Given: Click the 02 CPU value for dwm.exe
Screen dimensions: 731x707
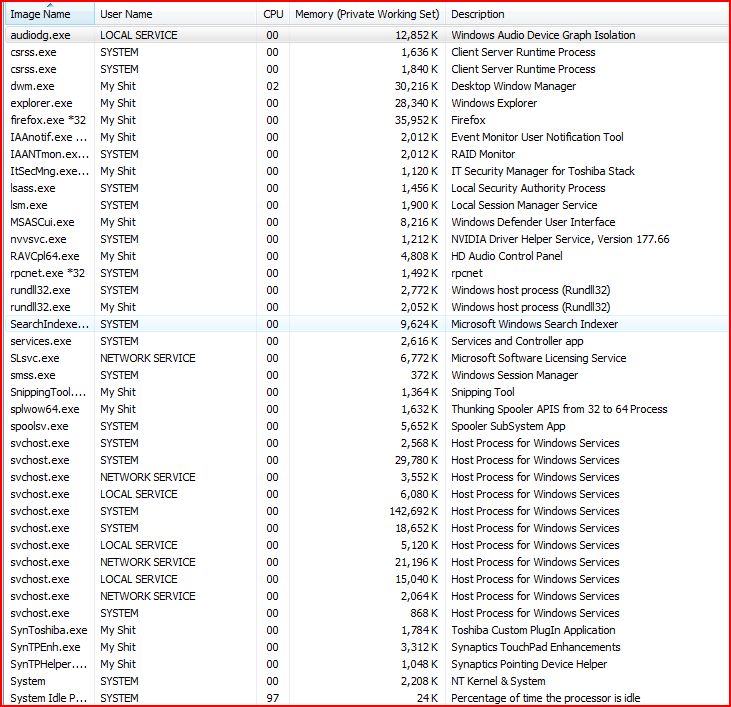Looking at the screenshot, I should click(273, 86).
